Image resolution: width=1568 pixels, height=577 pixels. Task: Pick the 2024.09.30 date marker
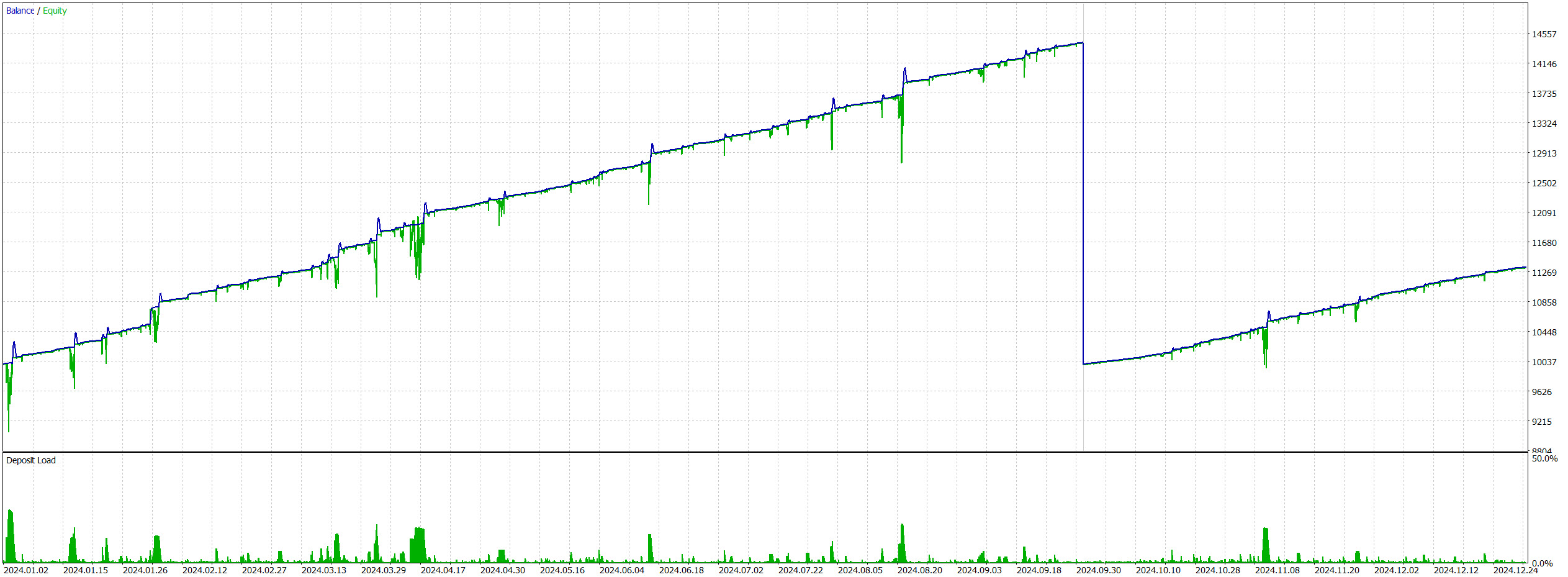(1098, 570)
